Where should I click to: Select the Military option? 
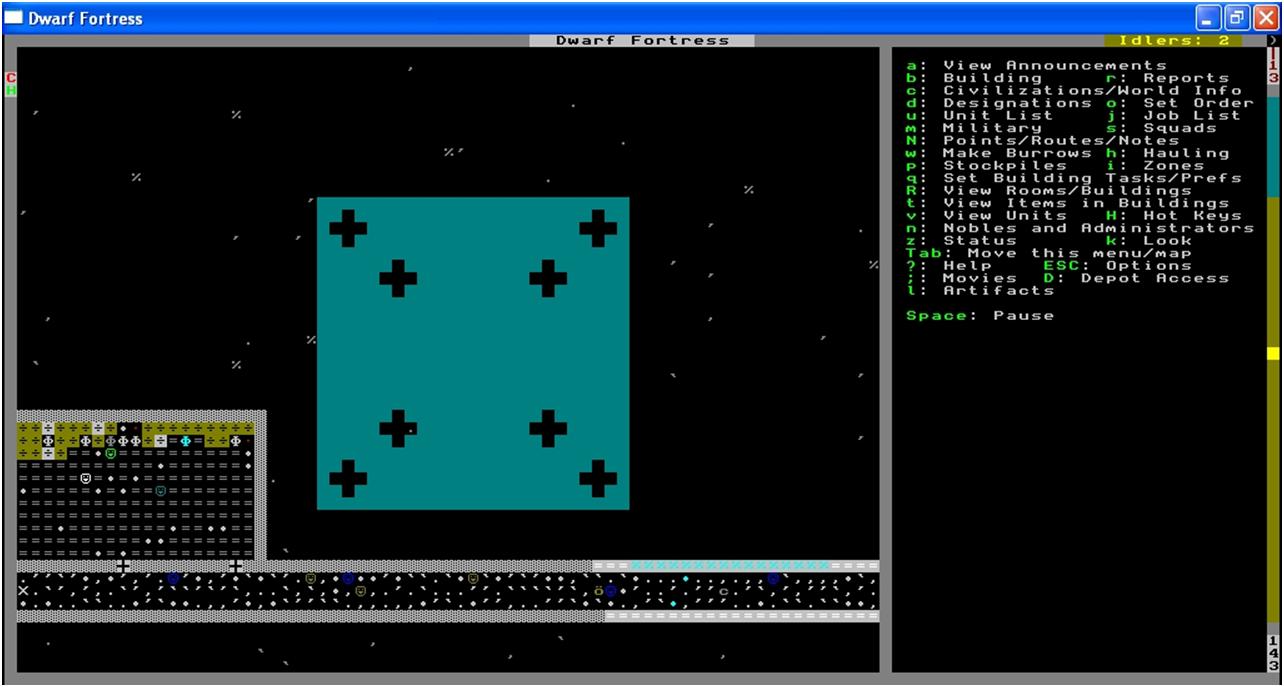click(974, 128)
